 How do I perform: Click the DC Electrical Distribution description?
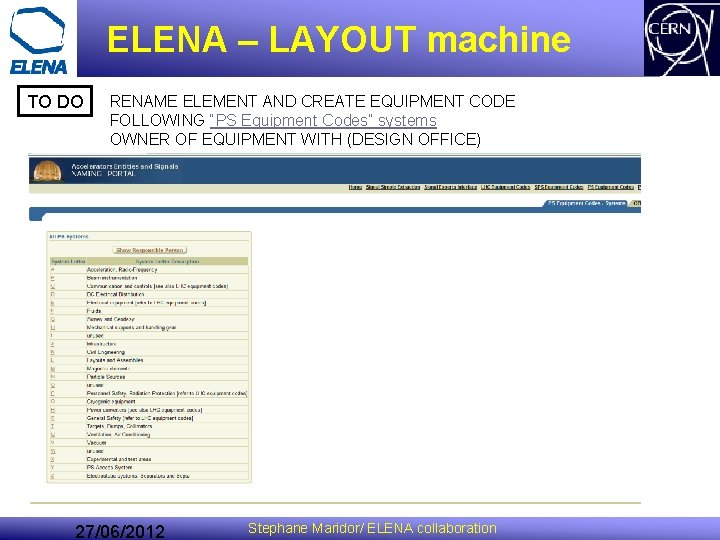[x=115, y=294]
